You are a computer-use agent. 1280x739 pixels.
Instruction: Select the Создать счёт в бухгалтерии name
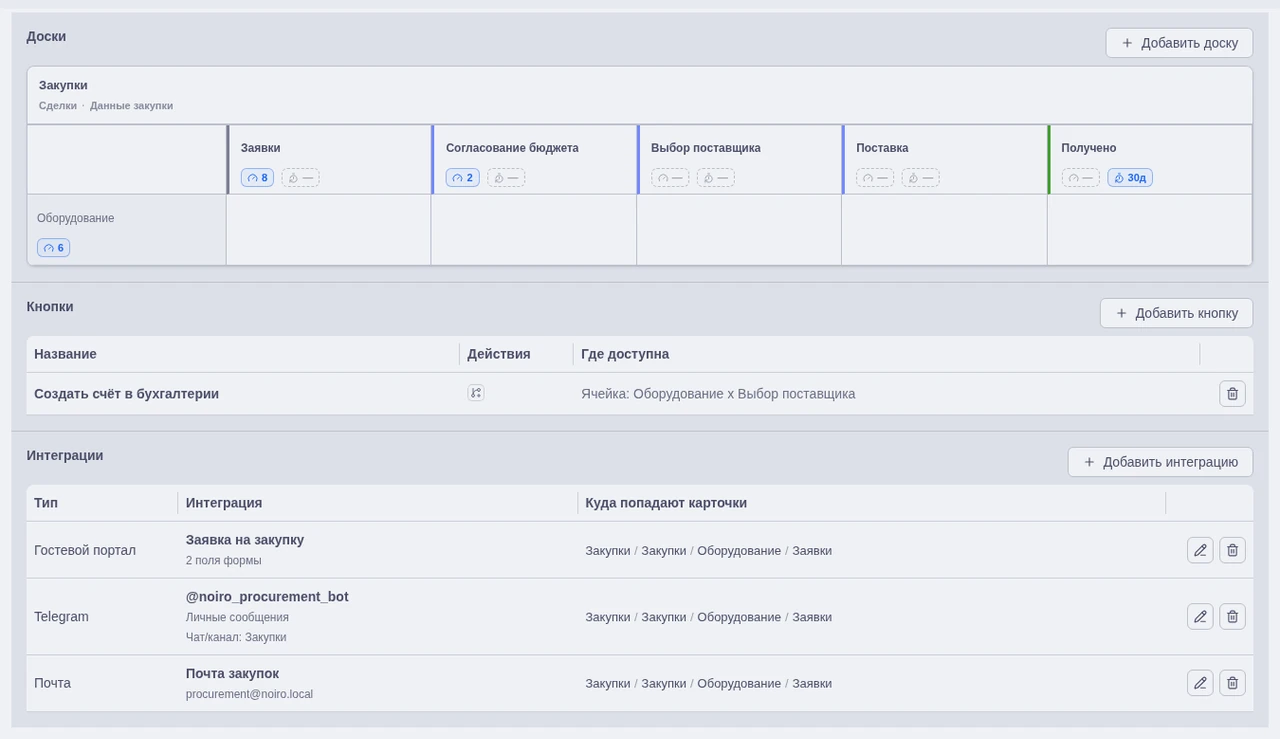tap(126, 394)
